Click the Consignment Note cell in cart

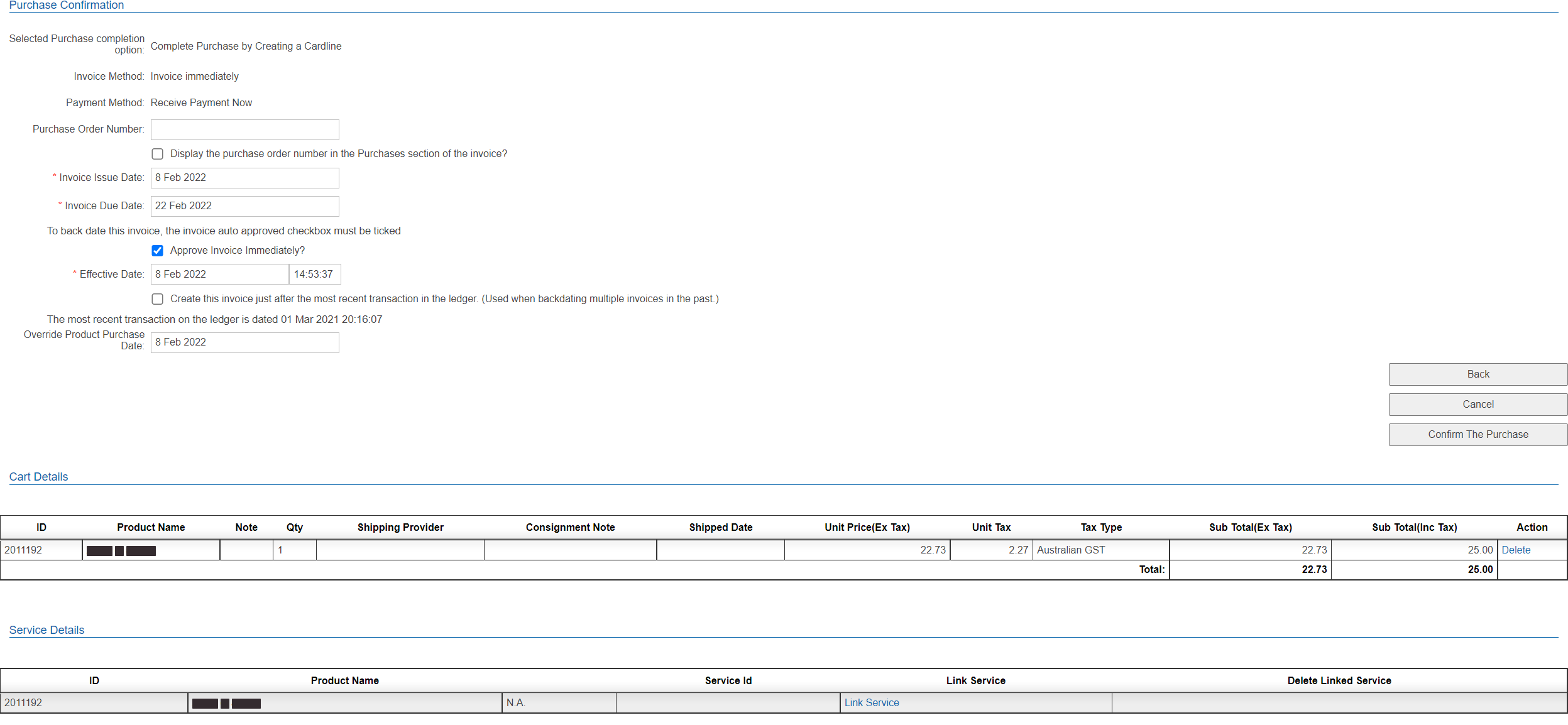click(x=570, y=550)
